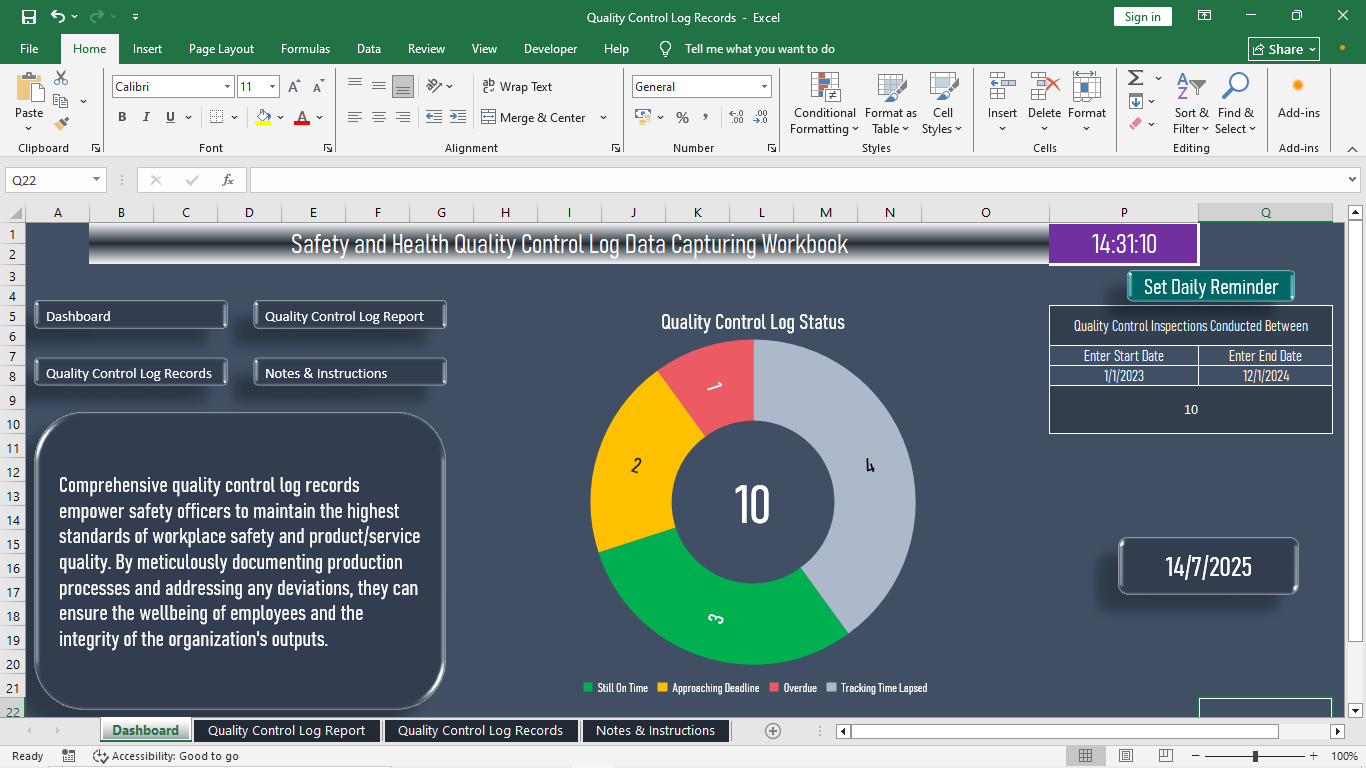The height and width of the screenshot is (768, 1366).
Task: Switch to Page Layout view in status bar
Action: [x=1126, y=756]
